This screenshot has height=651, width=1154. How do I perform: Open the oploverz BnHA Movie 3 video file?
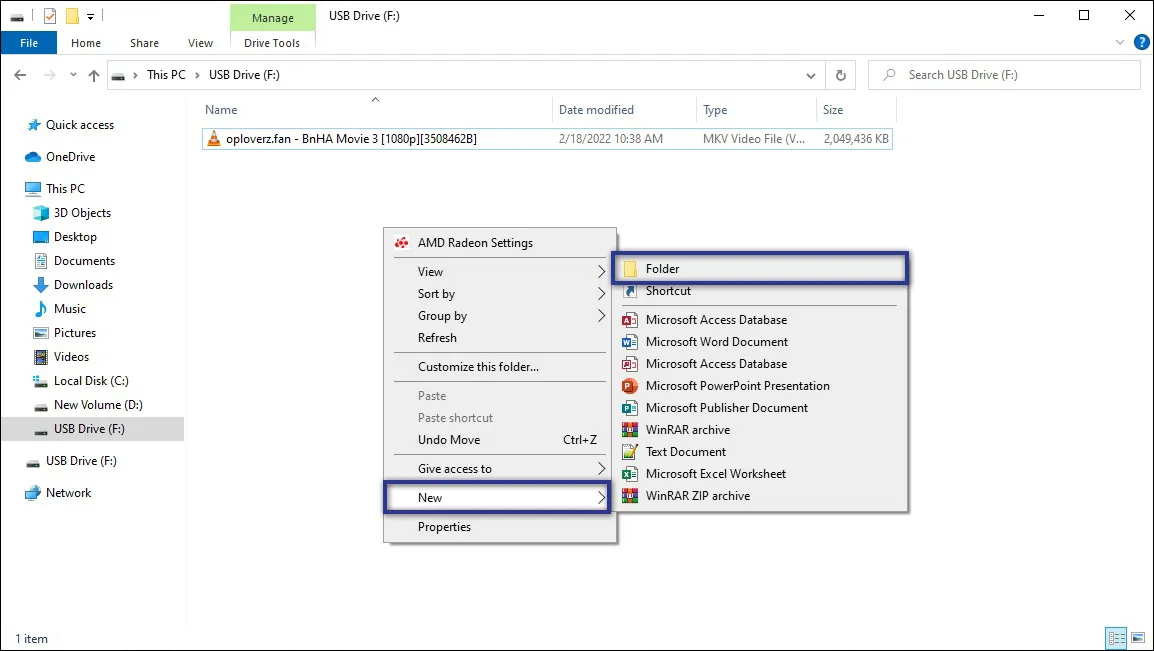point(345,139)
